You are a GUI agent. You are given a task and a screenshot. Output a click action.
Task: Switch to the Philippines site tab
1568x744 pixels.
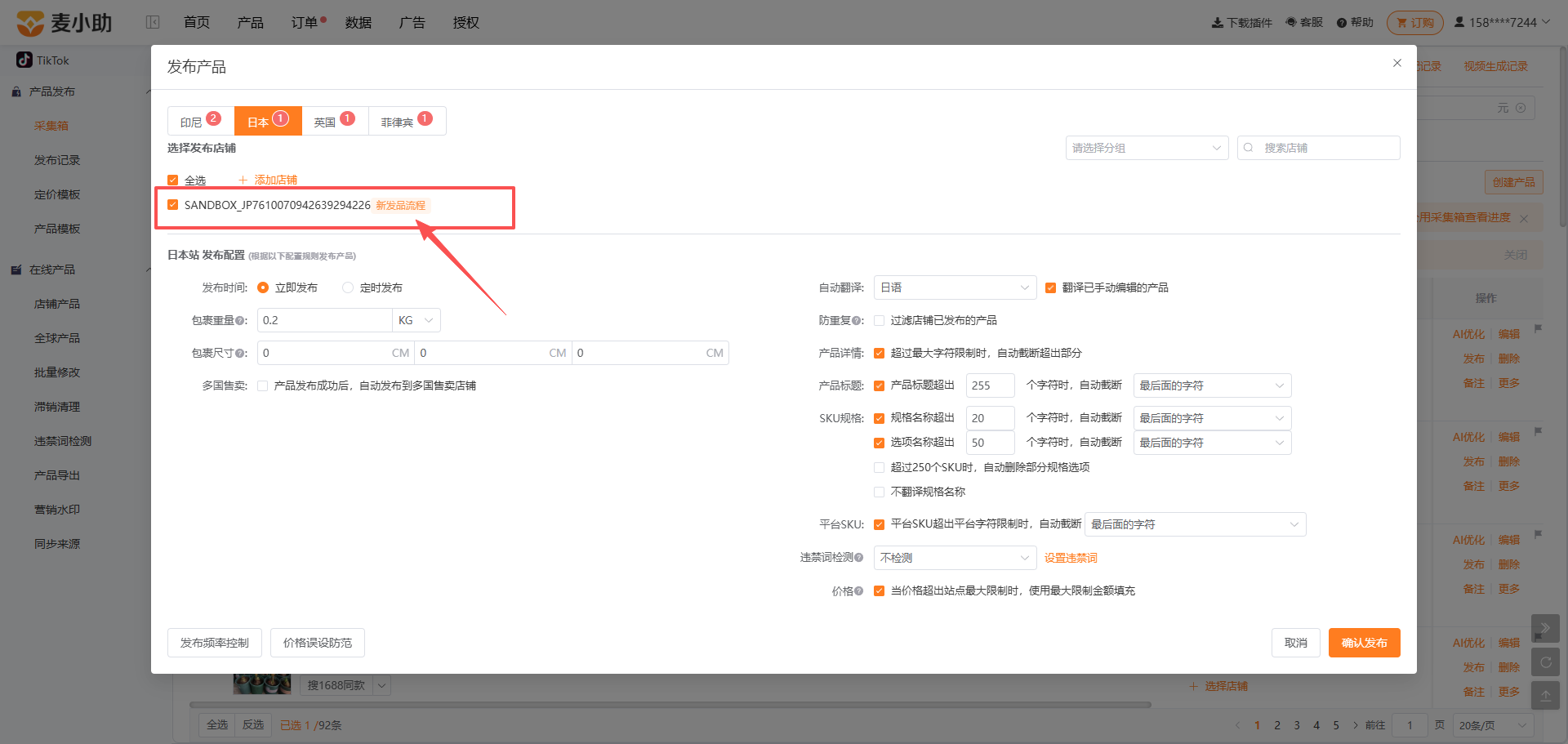point(407,121)
